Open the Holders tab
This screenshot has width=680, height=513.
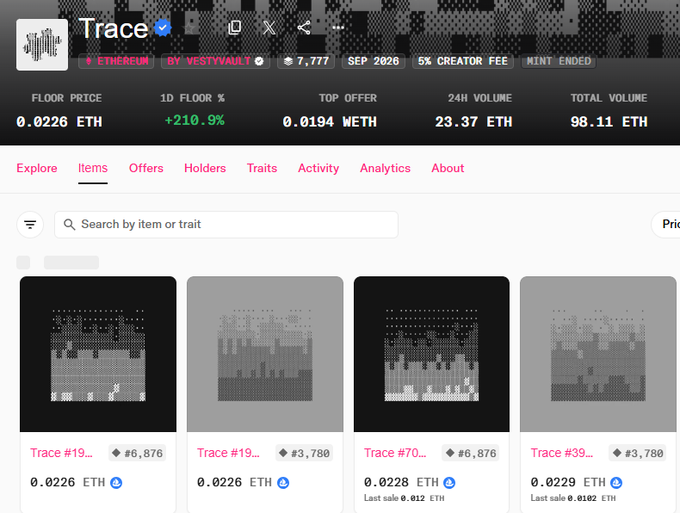(205, 168)
